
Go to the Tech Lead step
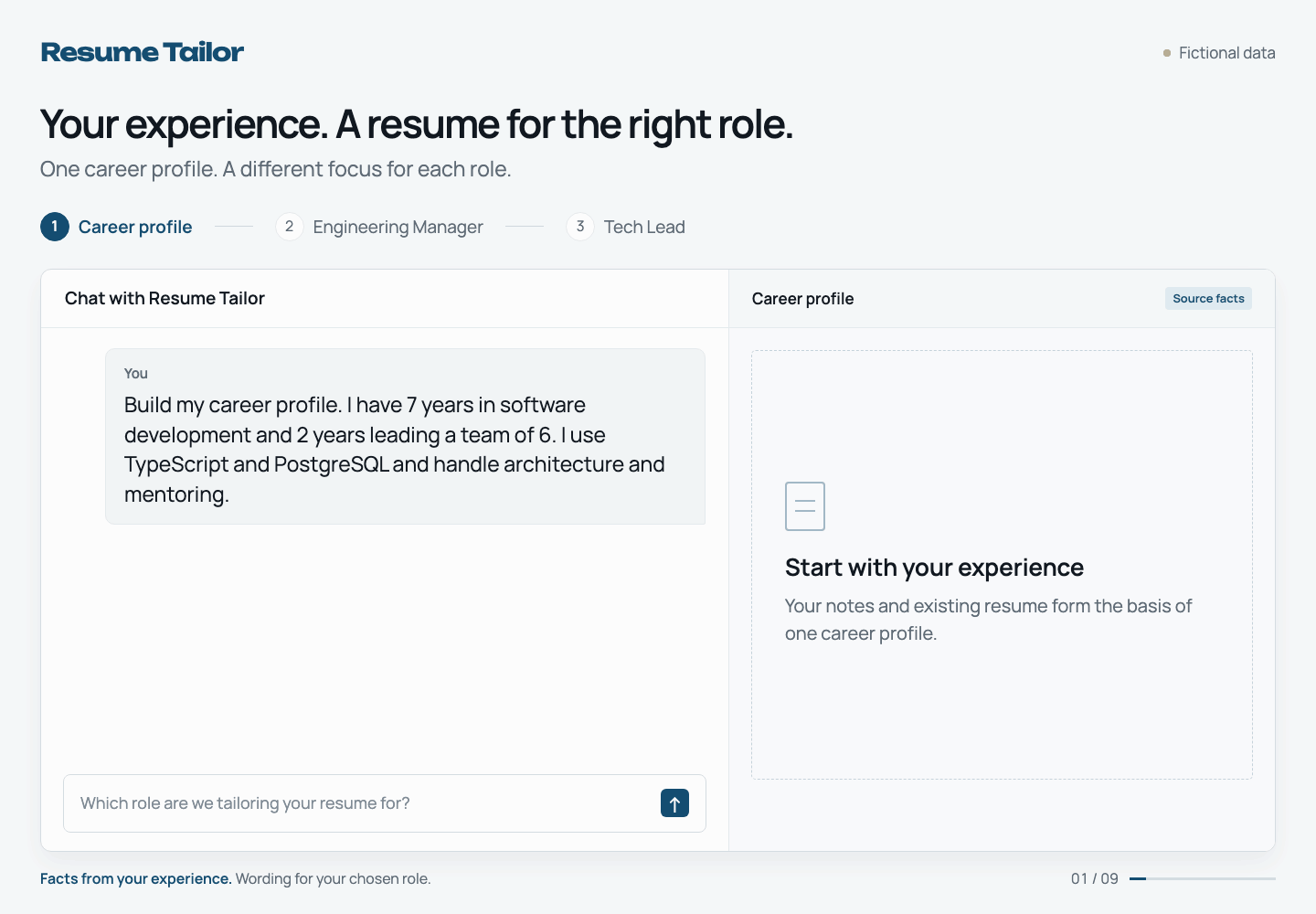(x=626, y=227)
